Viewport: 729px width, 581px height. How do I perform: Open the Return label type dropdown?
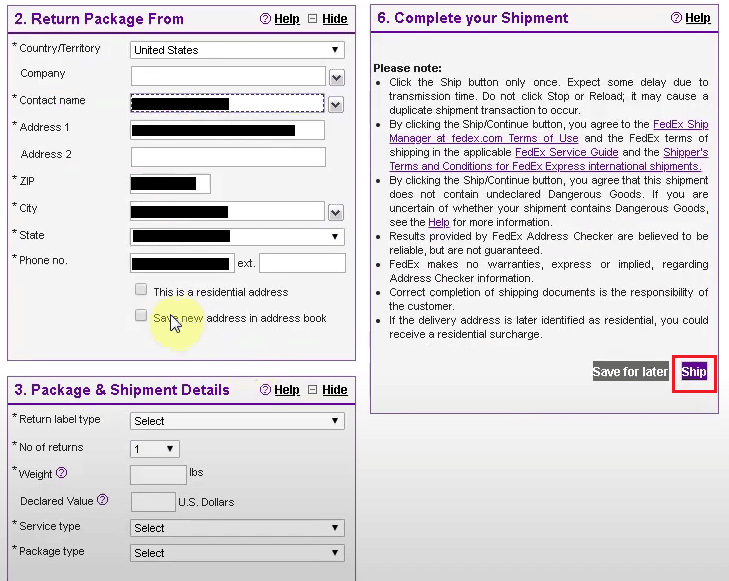(237, 421)
